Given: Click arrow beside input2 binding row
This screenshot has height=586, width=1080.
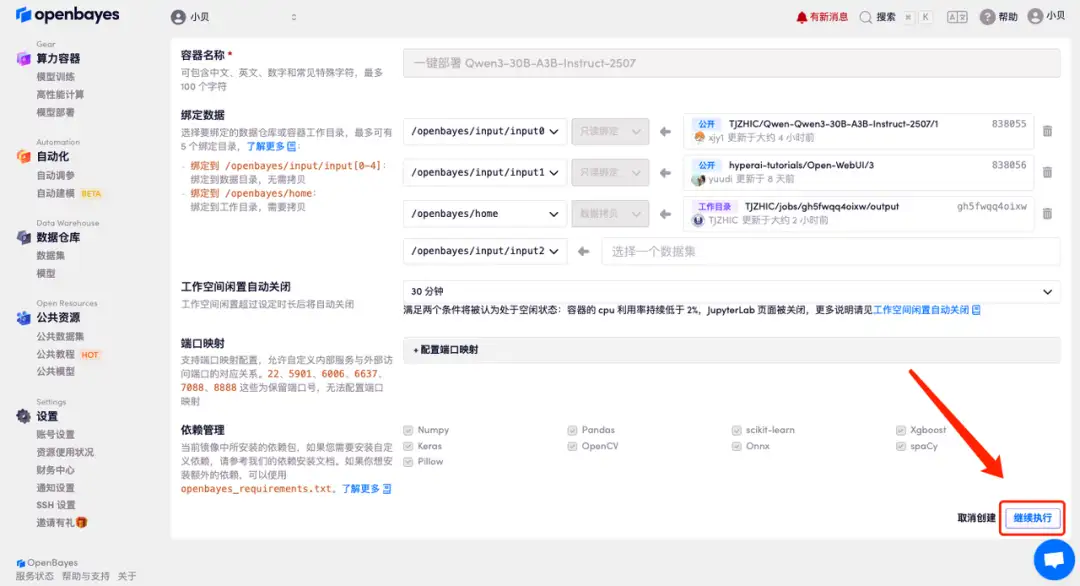Looking at the screenshot, I should pos(583,251).
